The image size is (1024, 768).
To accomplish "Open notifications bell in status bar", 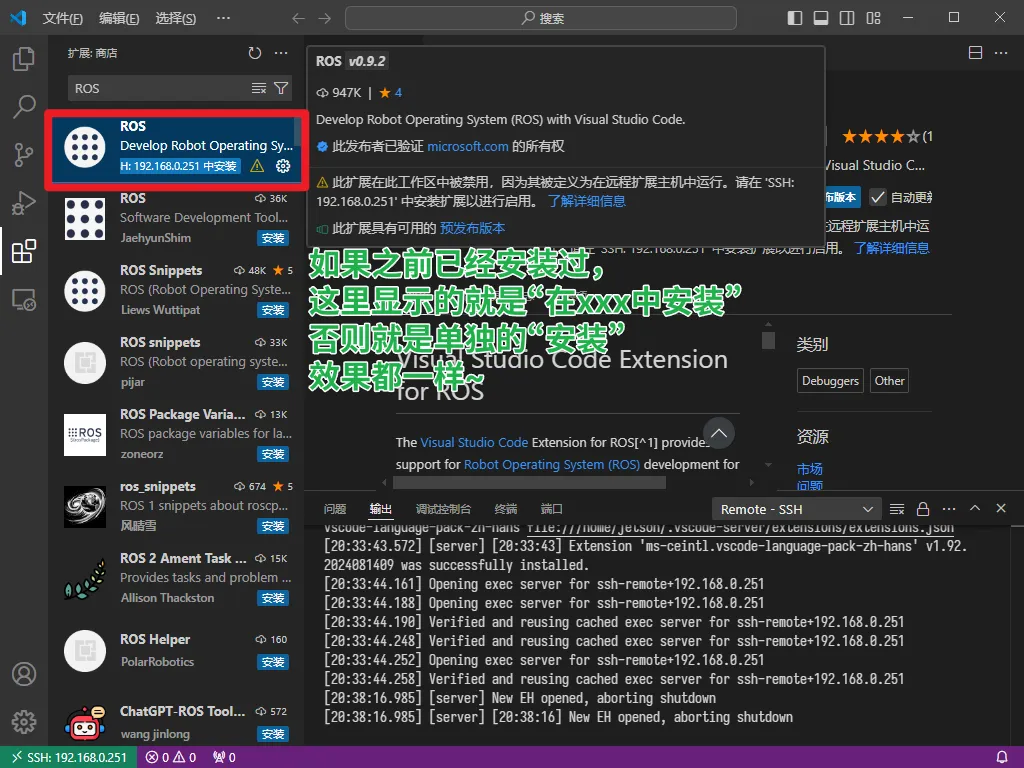I will (1002, 758).
